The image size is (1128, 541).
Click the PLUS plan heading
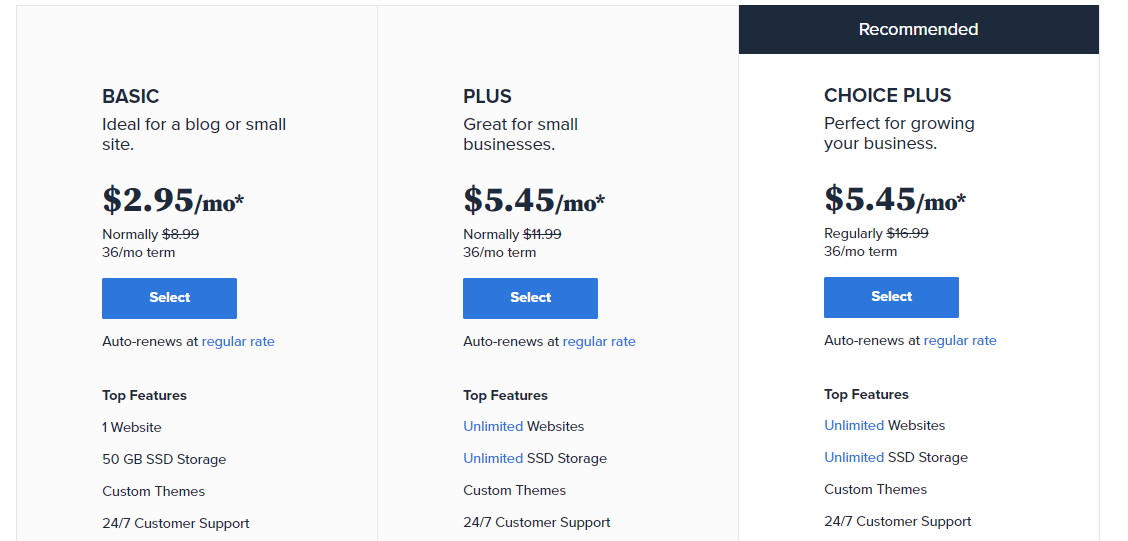487,97
